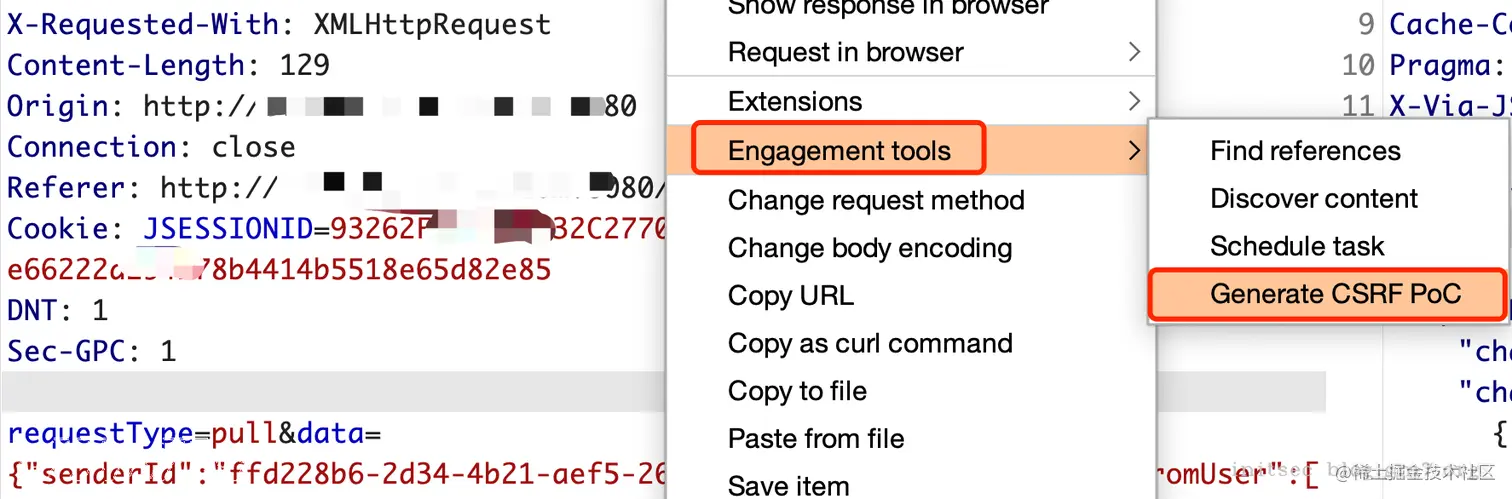This screenshot has height=499, width=1512.
Task: Click Show response in browser
Action: click(x=888, y=8)
